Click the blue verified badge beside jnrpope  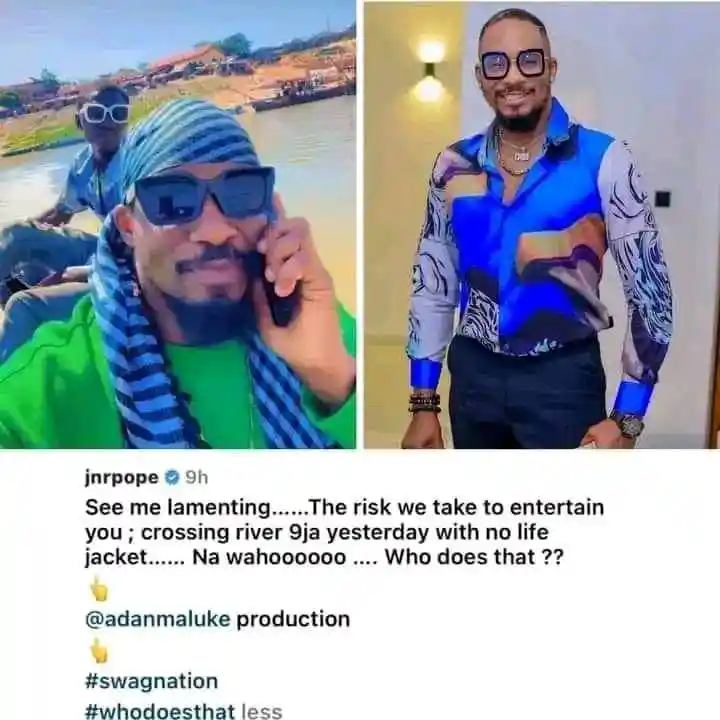coord(172,478)
